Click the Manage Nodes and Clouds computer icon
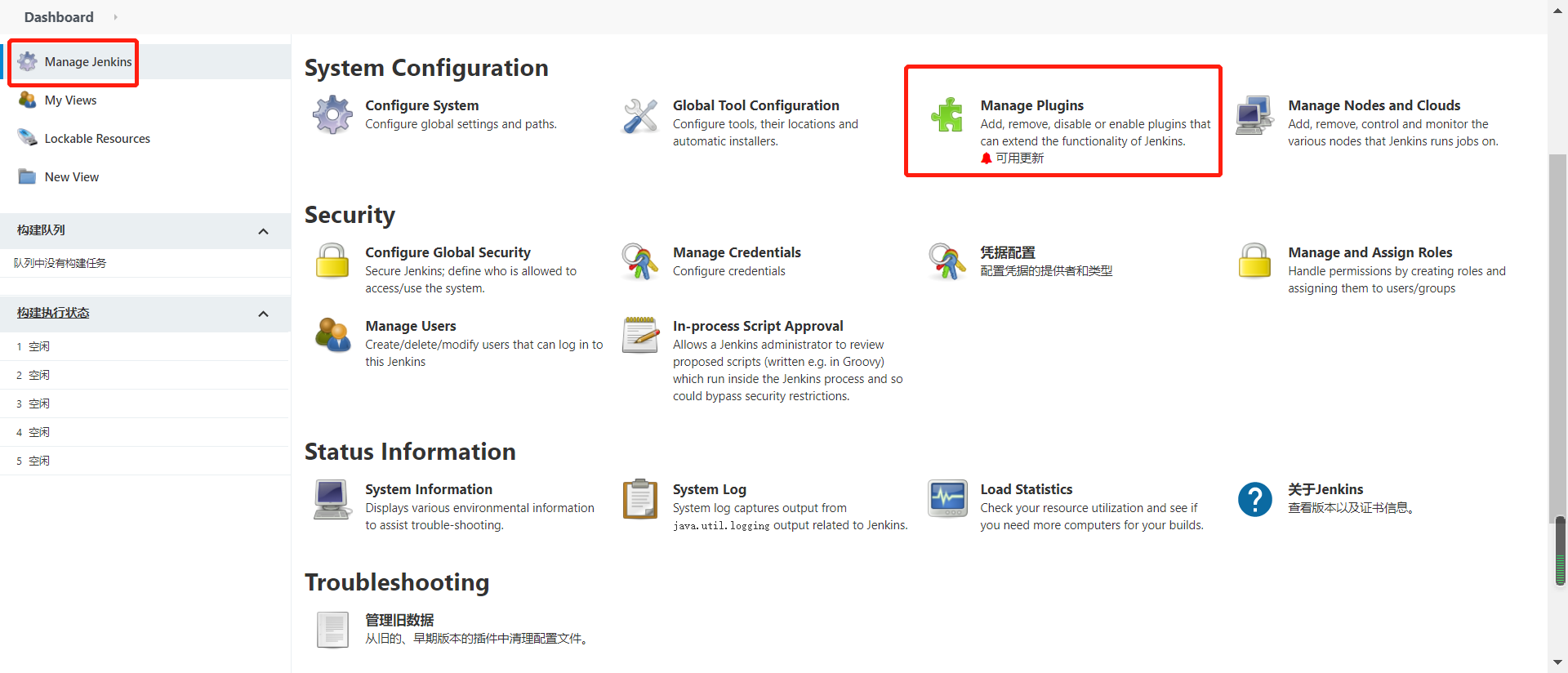Viewport: 1568px width, 673px height. pyautogui.click(x=1255, y=115)
